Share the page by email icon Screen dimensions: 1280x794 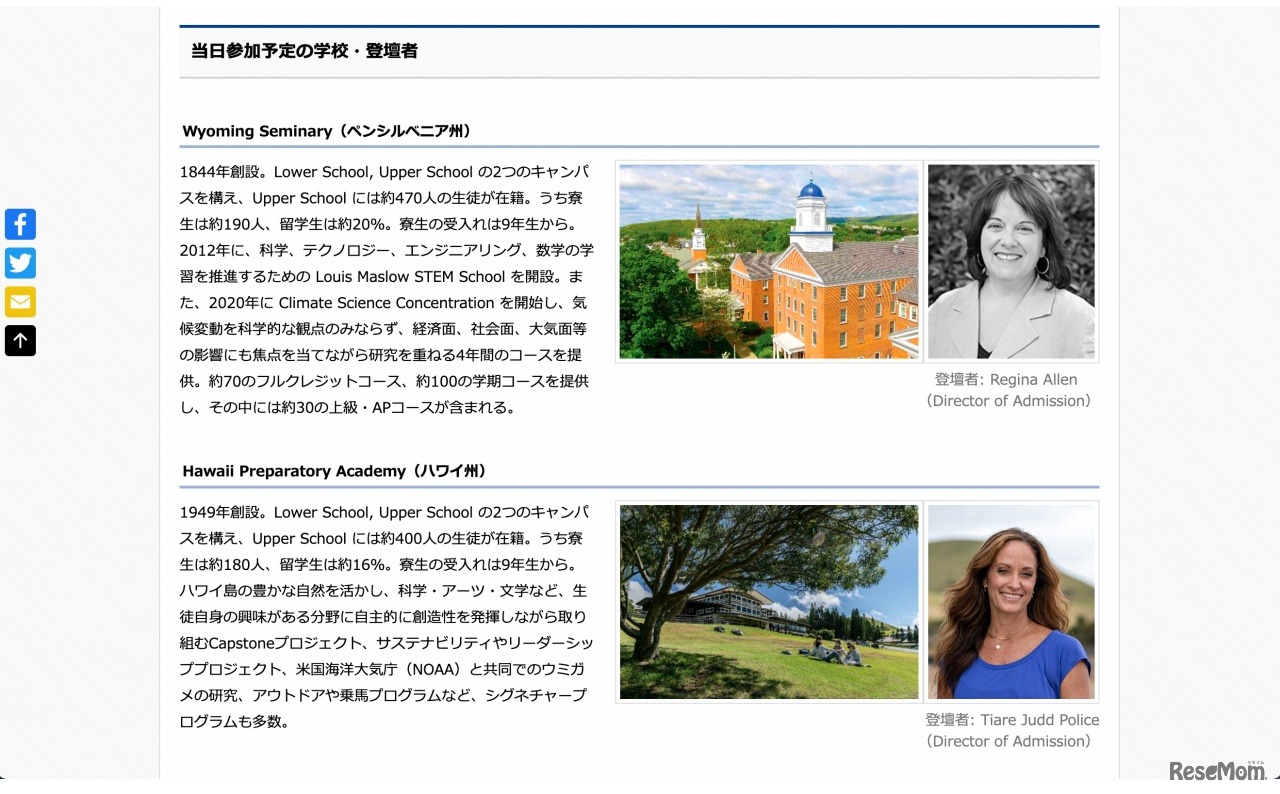(x=20, y=302)
